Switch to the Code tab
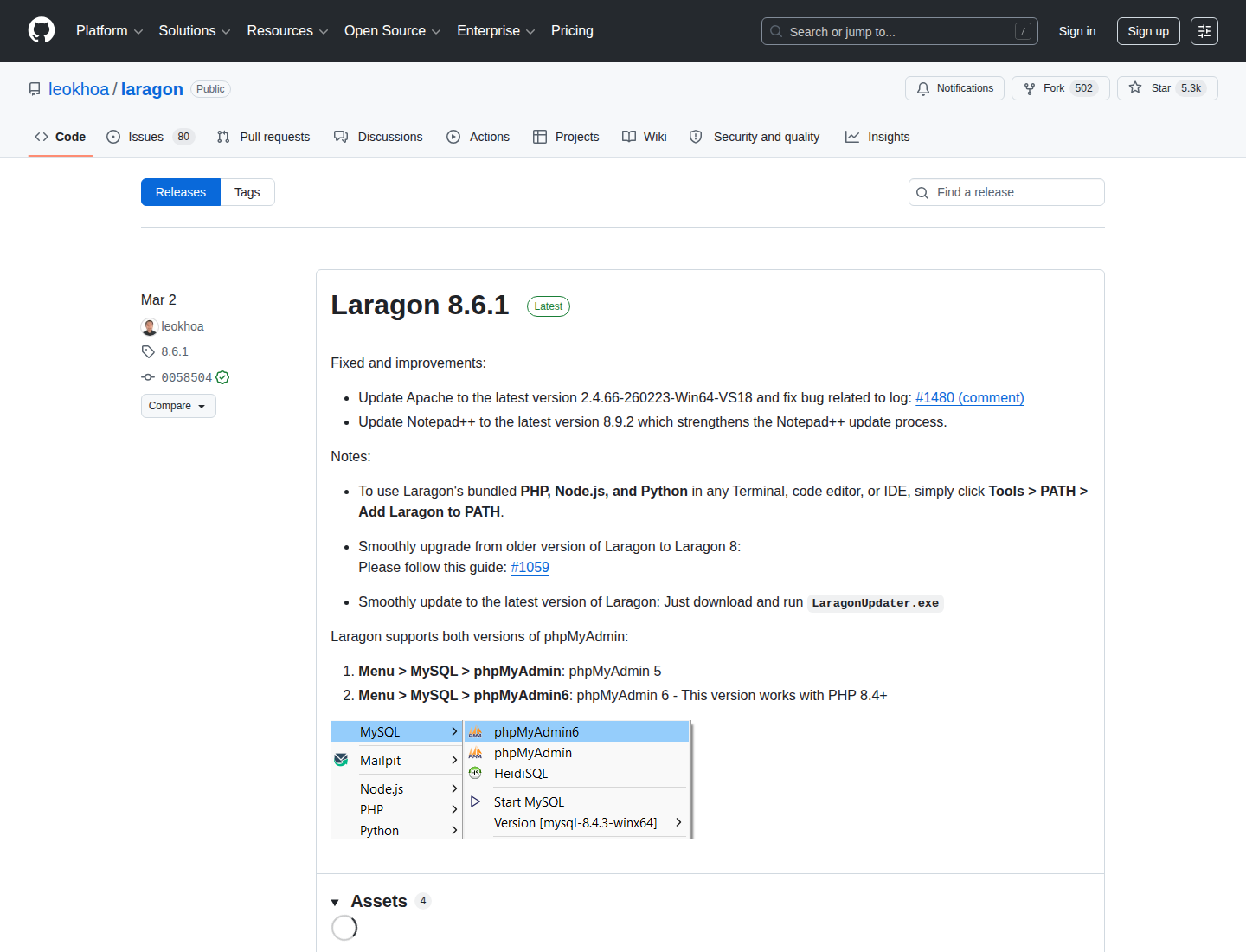The width and height of the screenshot is (1246, 952). click(61, 137)
